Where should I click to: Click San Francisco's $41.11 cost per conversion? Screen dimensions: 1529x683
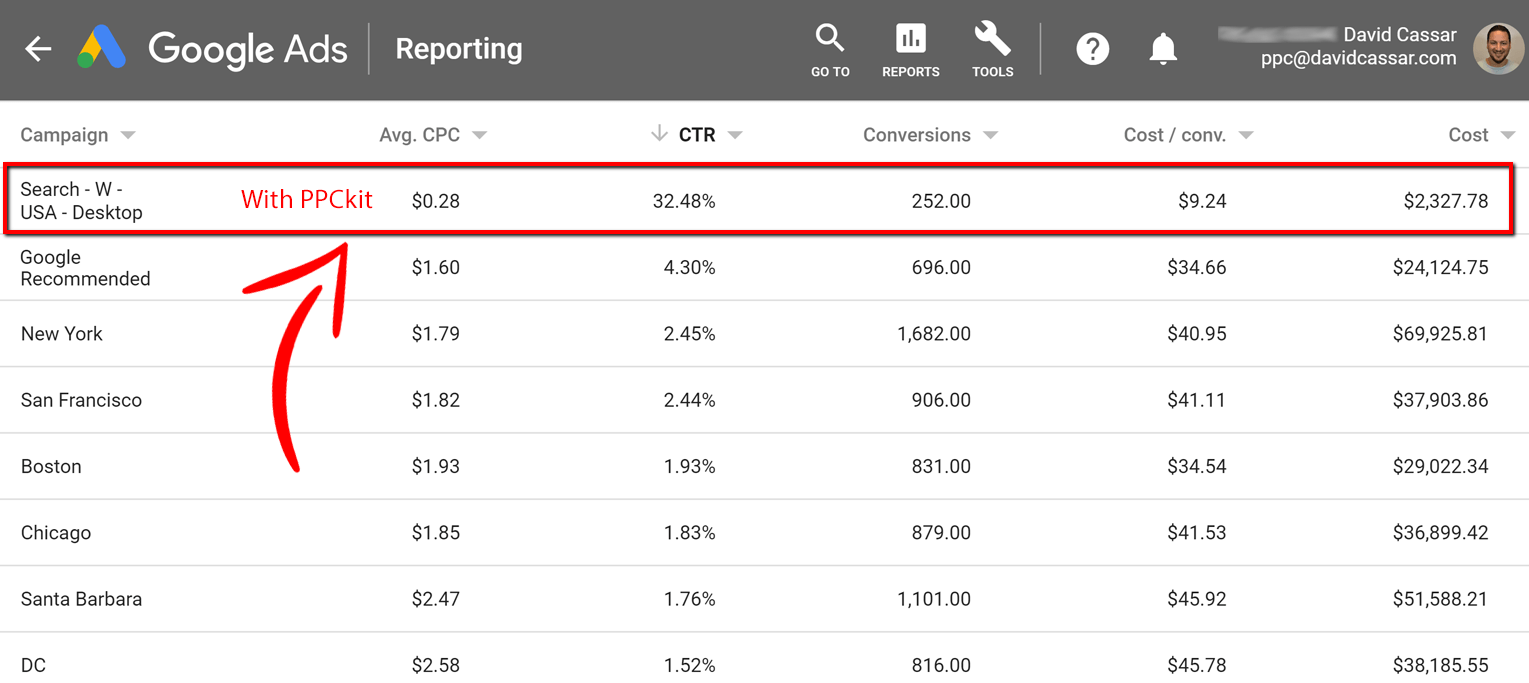tap(1197, 400)
